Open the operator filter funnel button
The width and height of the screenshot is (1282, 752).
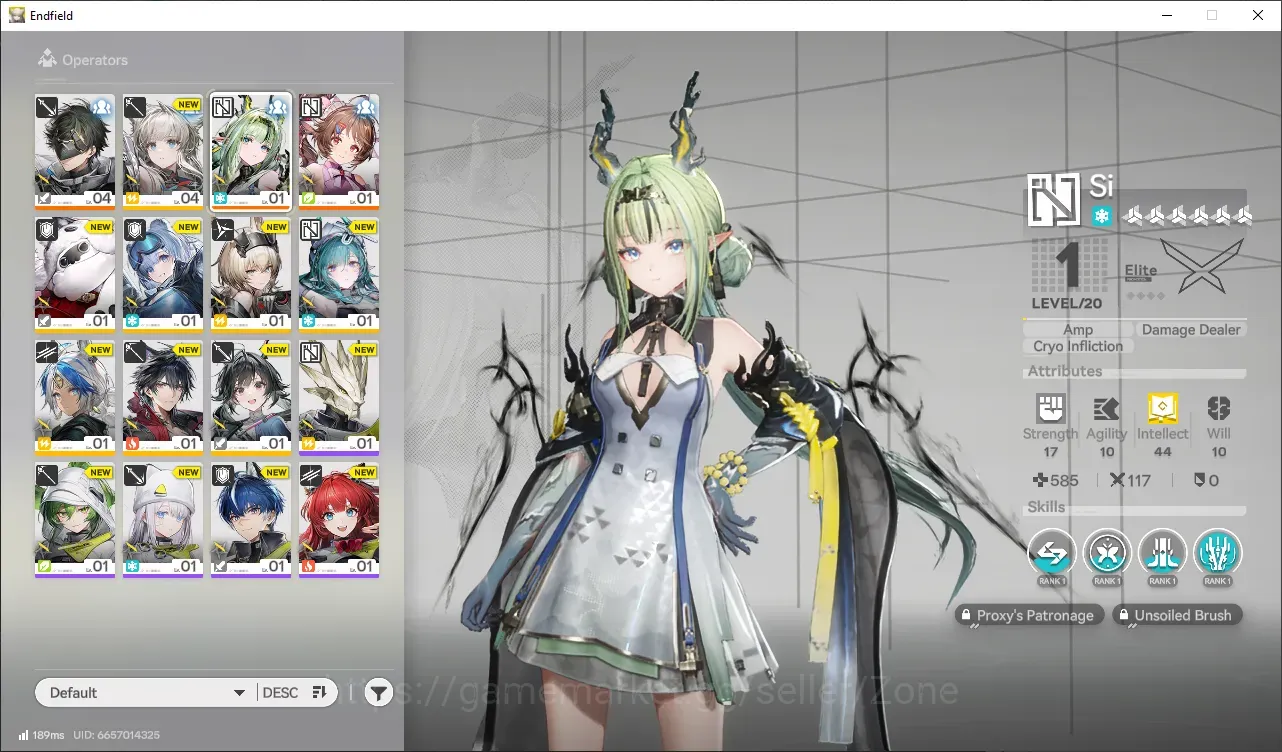tap(378, 692)
